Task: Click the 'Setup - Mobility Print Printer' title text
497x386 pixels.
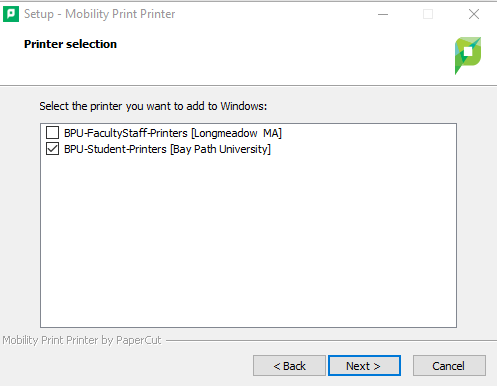Action: (x=100, y=14)
